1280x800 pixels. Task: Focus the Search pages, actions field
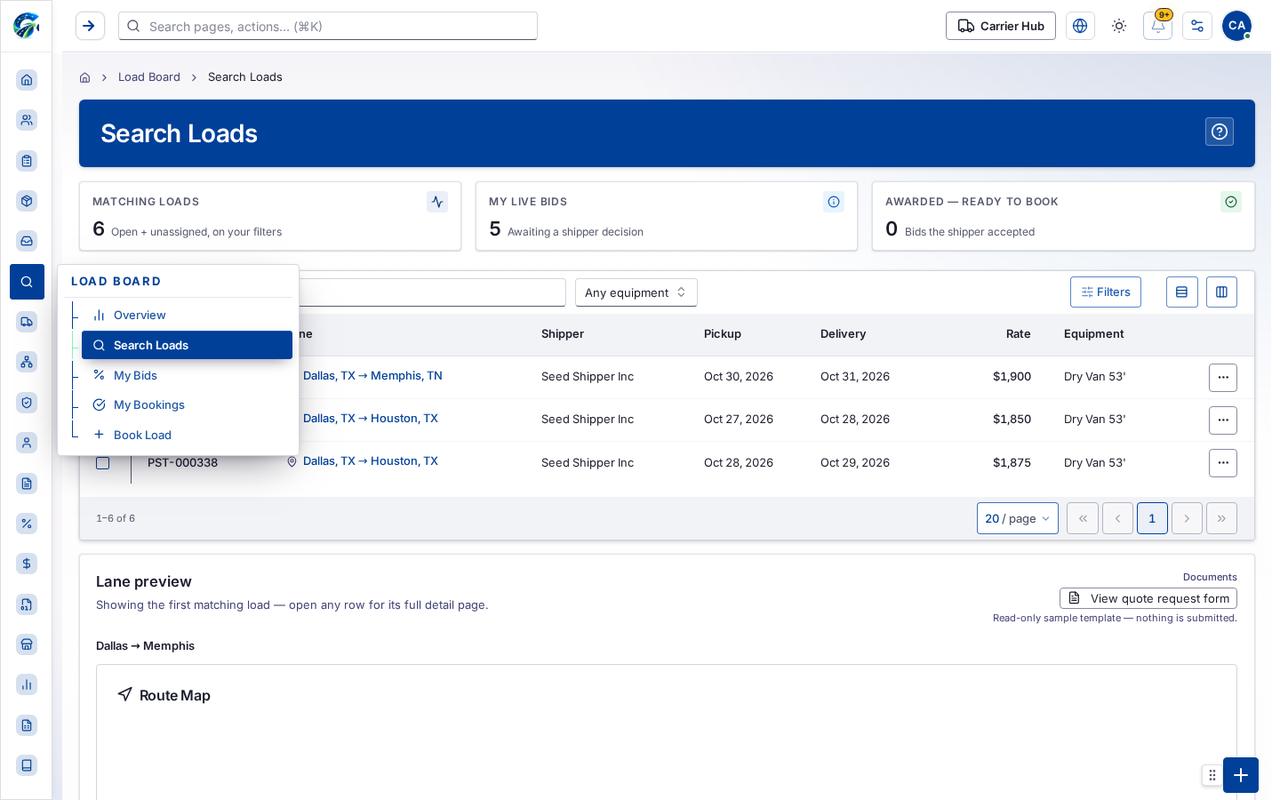(328, 26)
